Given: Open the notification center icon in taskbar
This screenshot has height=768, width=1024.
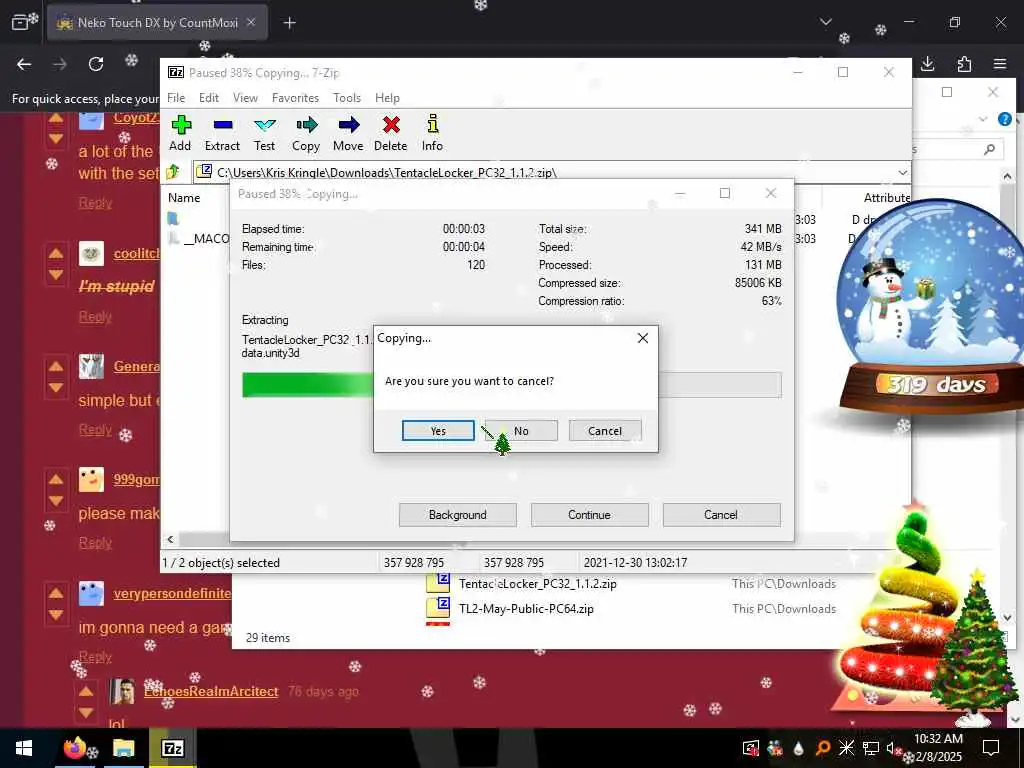Looking at the screenshot, I should 991,748.
